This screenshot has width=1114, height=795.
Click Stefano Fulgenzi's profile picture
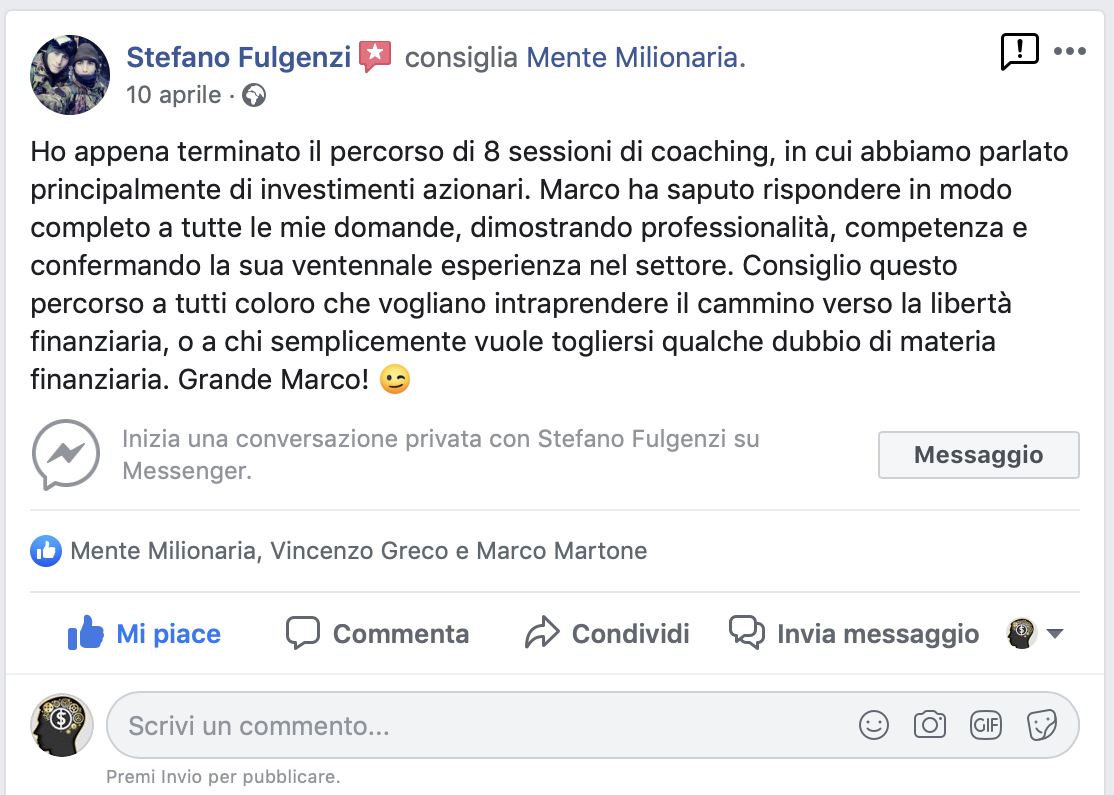70,75
